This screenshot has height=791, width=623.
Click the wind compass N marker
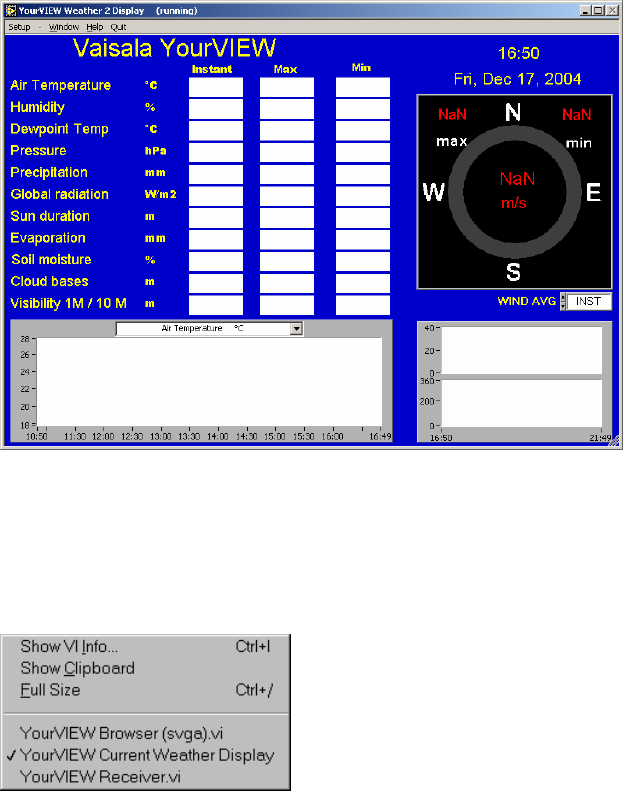tap(513, 112)
